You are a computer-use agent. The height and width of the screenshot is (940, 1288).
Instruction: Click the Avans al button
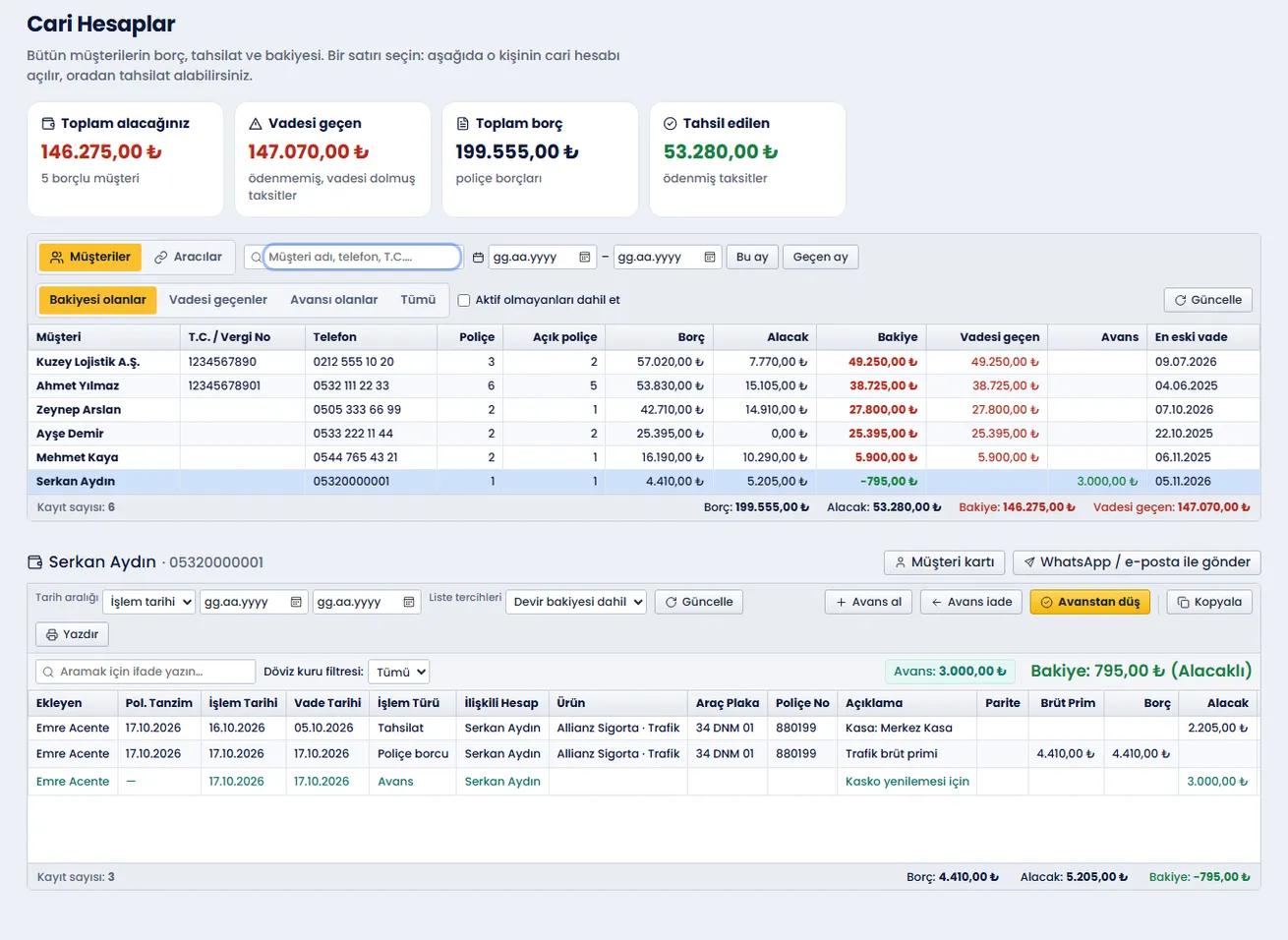pyautogui.click(x=868, y=602)
